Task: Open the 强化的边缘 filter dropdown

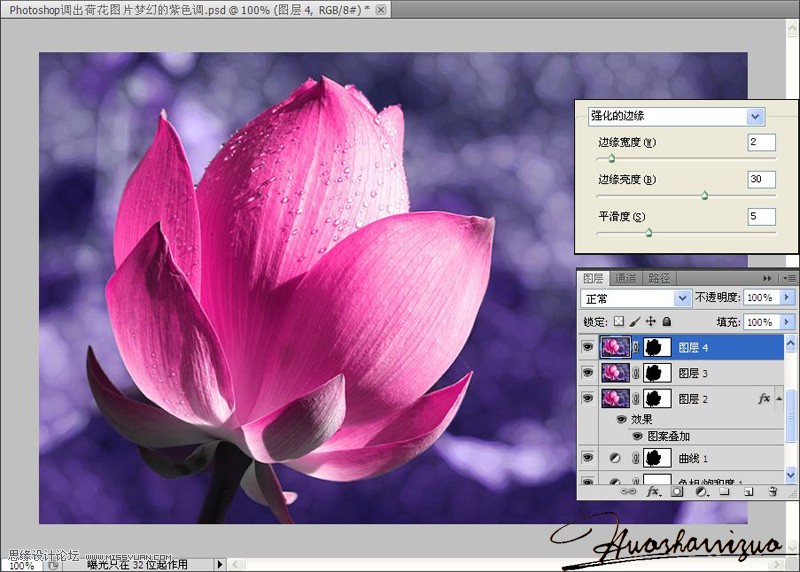Action: pos(755,116)
